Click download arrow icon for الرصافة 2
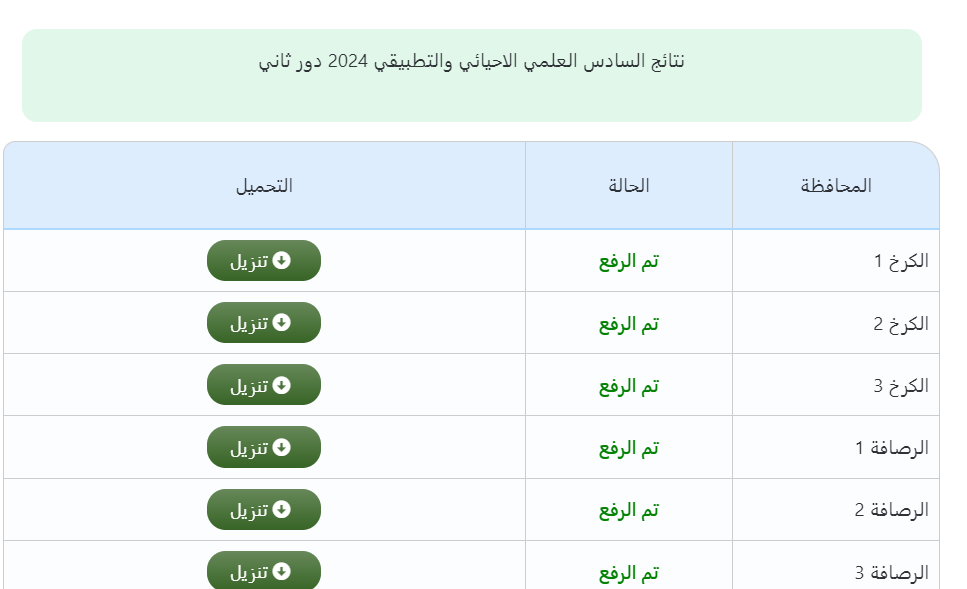967x589 pixels. (282, 509)
